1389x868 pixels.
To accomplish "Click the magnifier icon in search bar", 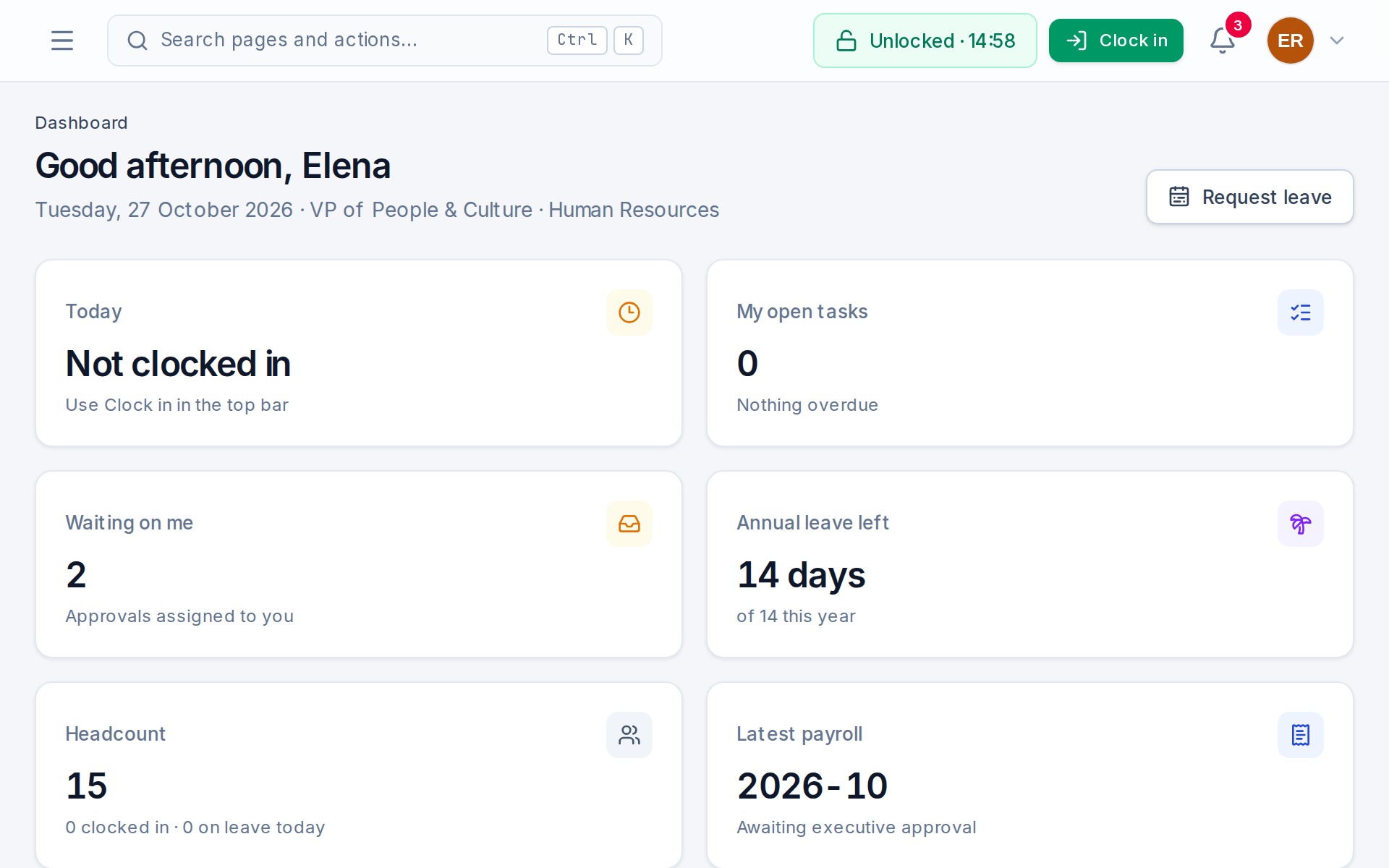I will (137, 41).
